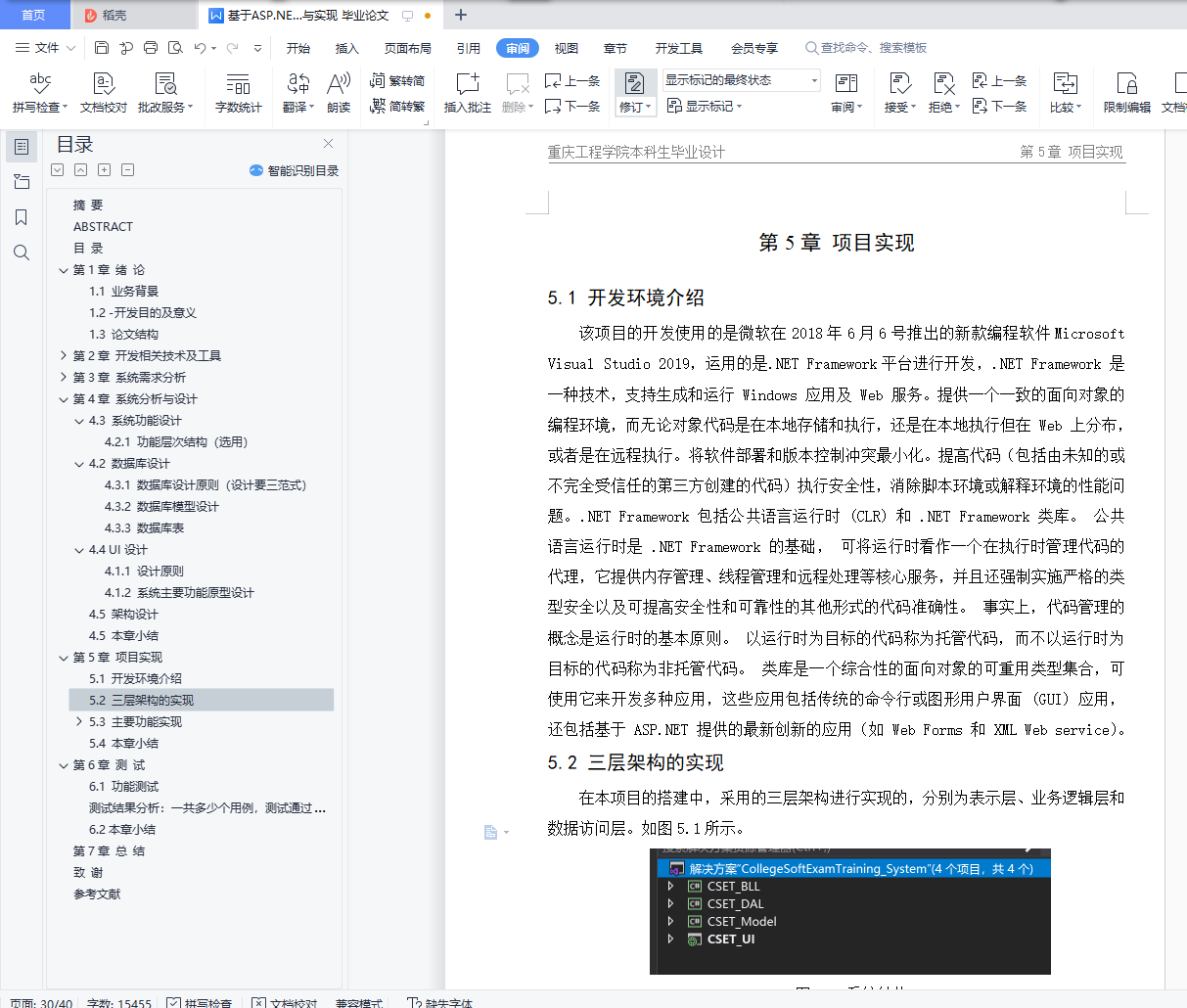Click the undo arrow icon
This screenshot has height=1008, width=1187.
[x=200, y=47]
